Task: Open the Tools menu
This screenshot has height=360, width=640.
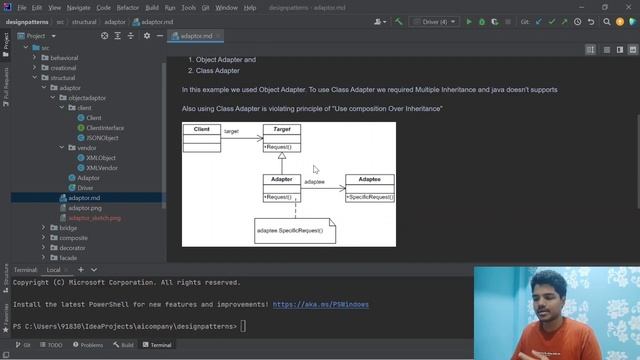Action: 188,7
